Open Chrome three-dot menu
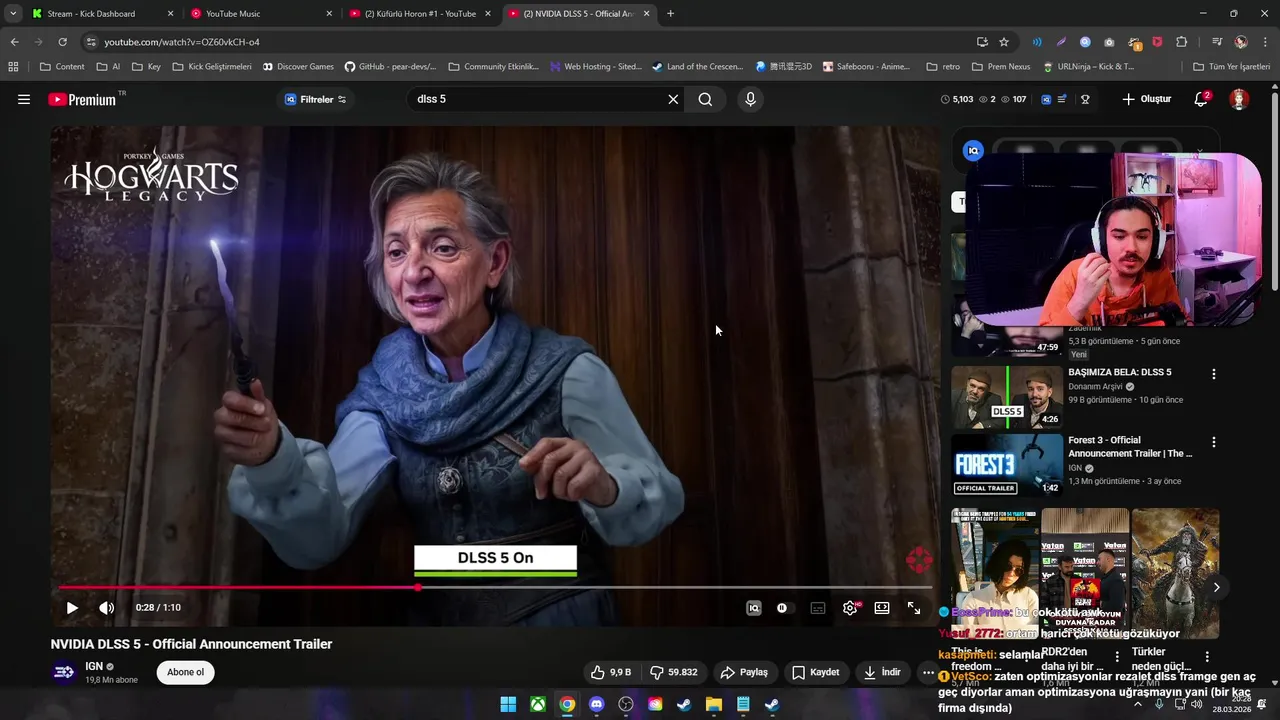Screen dimensions: 1280x720 tap(1264, 42)
